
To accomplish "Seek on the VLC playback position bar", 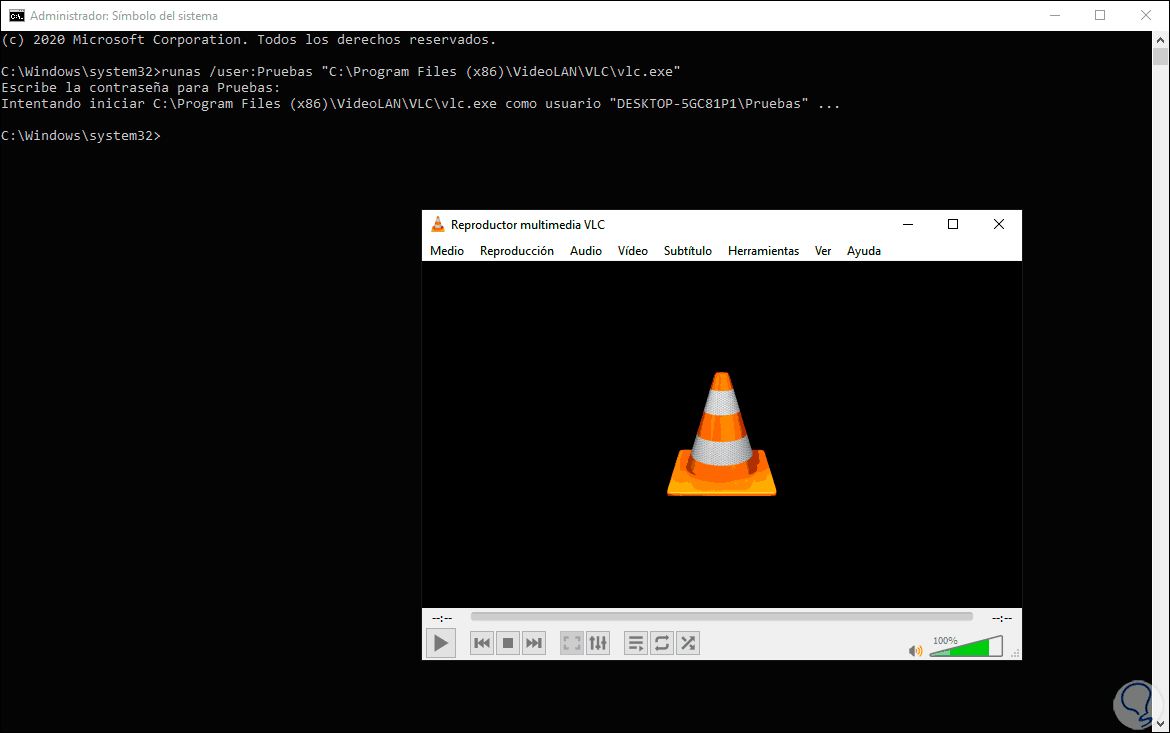I will click(x=722, y=617).
